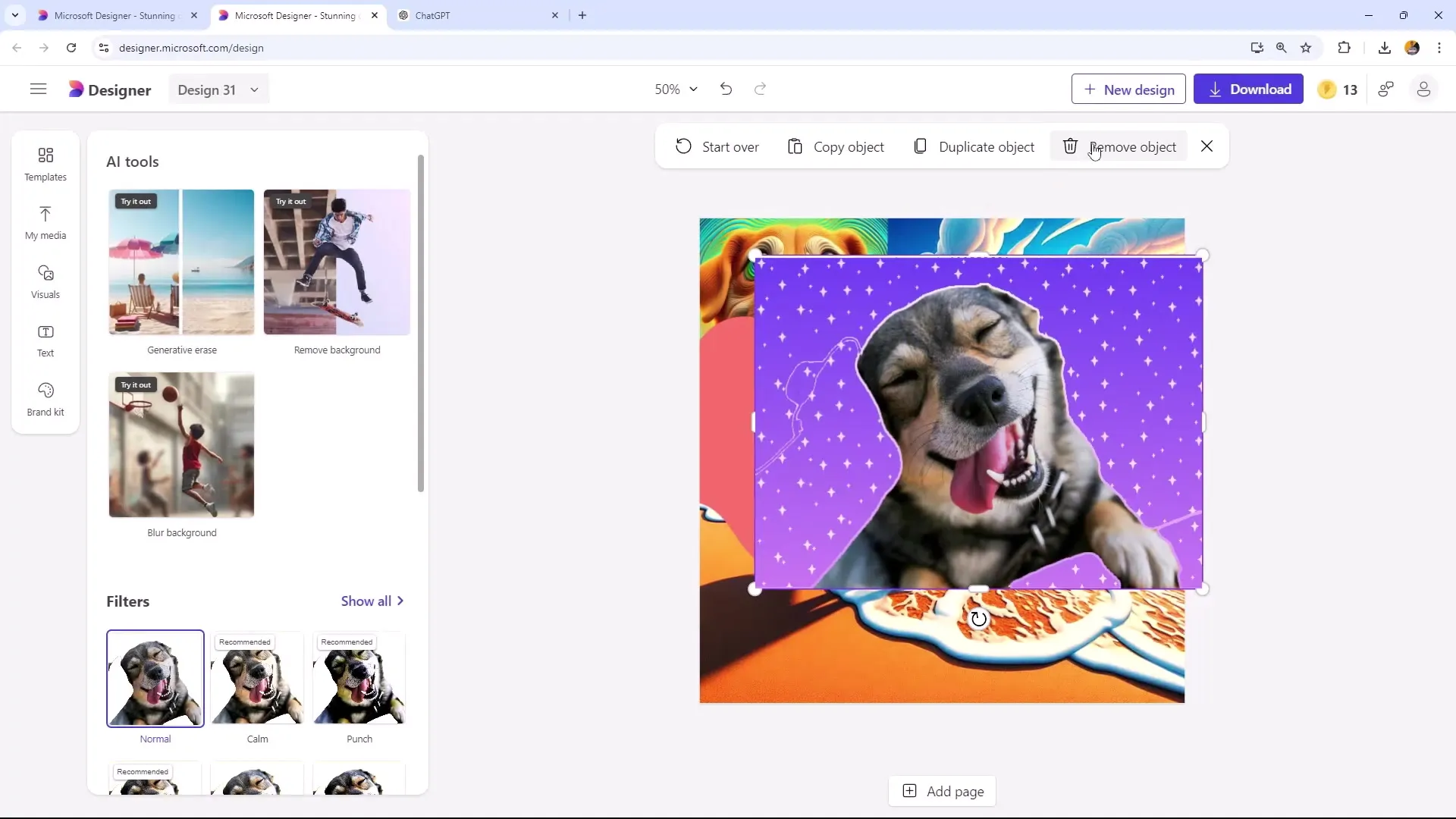Image resolution: width=1456 pixels, height=819 pixels.
Task: Click the rotate handle below the dog image
Action: (979, 620)
